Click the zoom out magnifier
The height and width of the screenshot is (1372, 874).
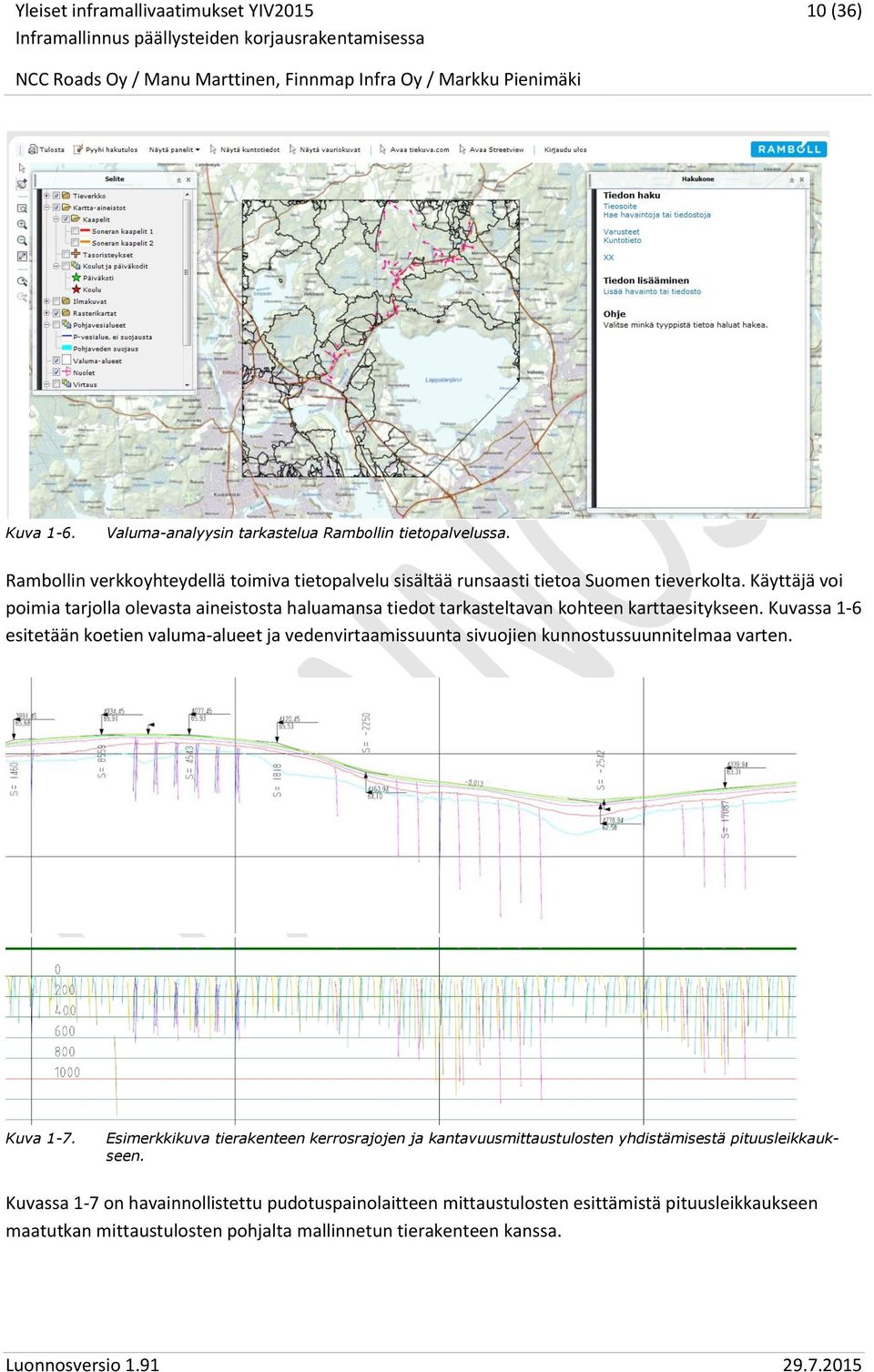click(x=22, y=240)
